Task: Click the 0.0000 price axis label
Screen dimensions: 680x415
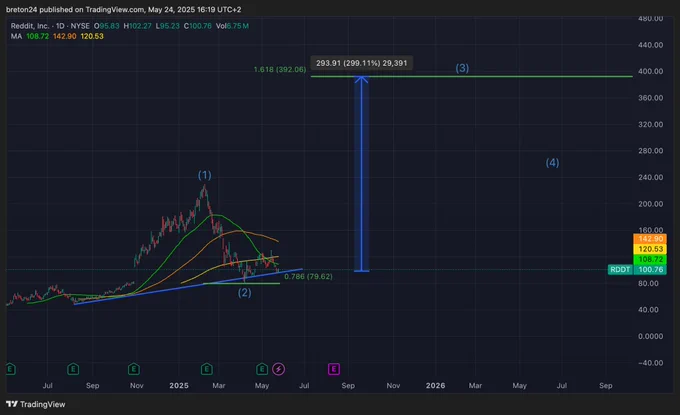Action: click(x=651, y=337)
